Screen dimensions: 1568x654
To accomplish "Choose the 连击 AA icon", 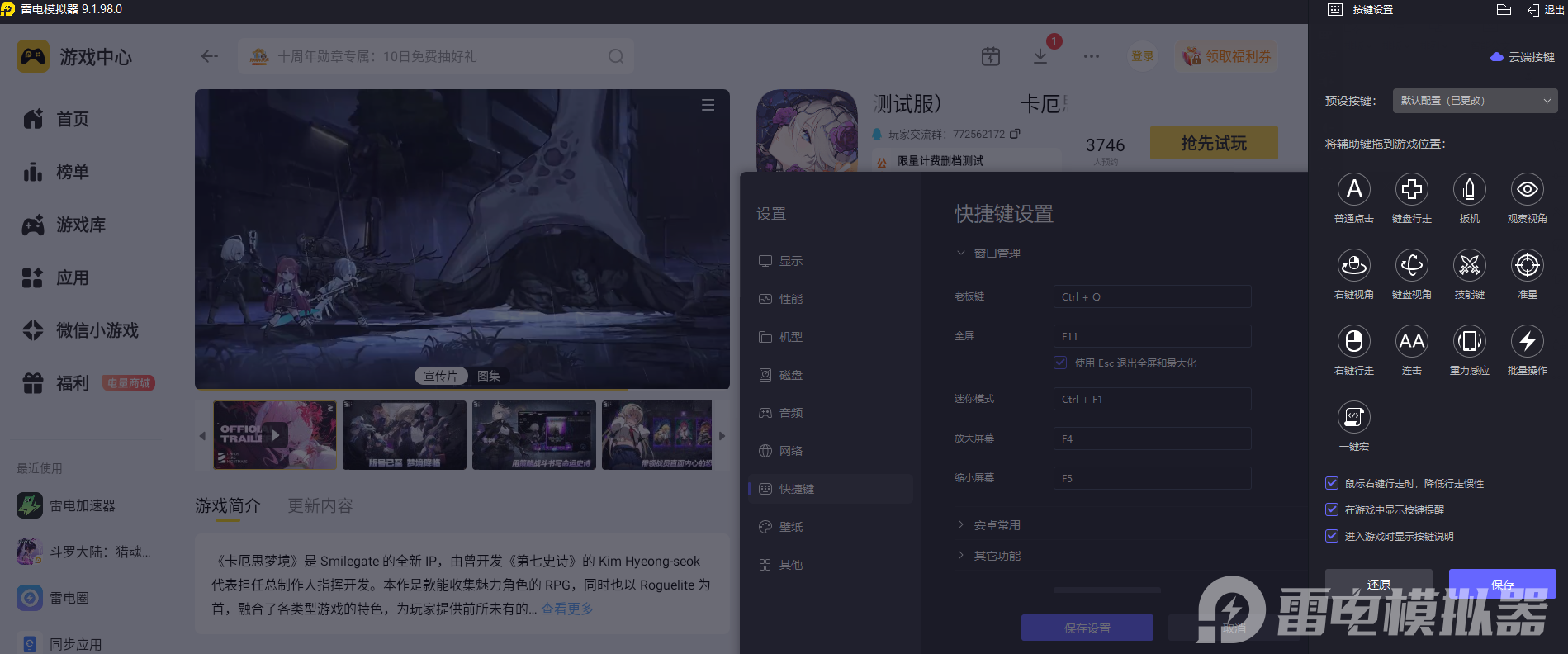I will pos(1412,342).
